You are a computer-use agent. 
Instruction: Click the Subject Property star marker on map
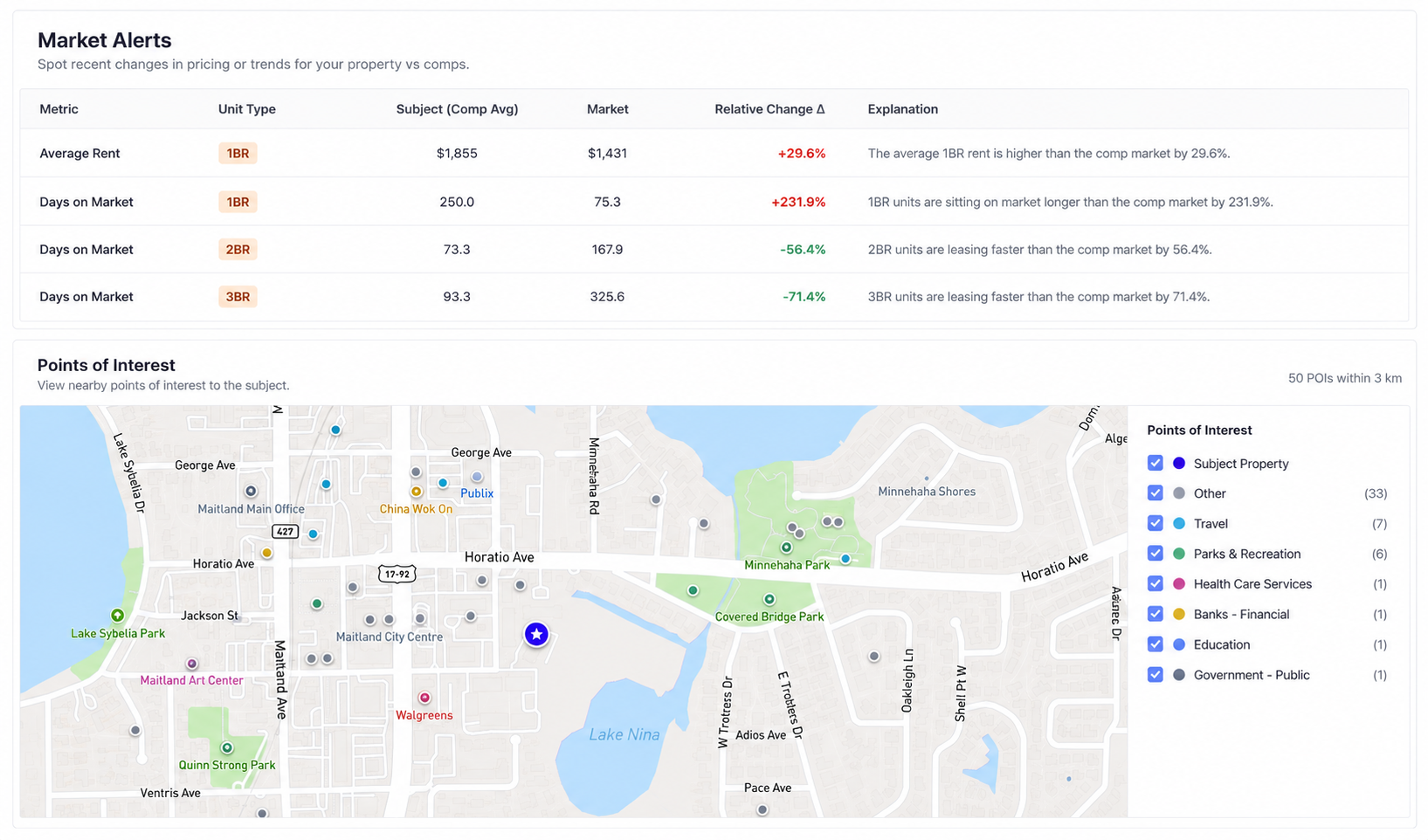pyautogui.click(x=536, y=634)
